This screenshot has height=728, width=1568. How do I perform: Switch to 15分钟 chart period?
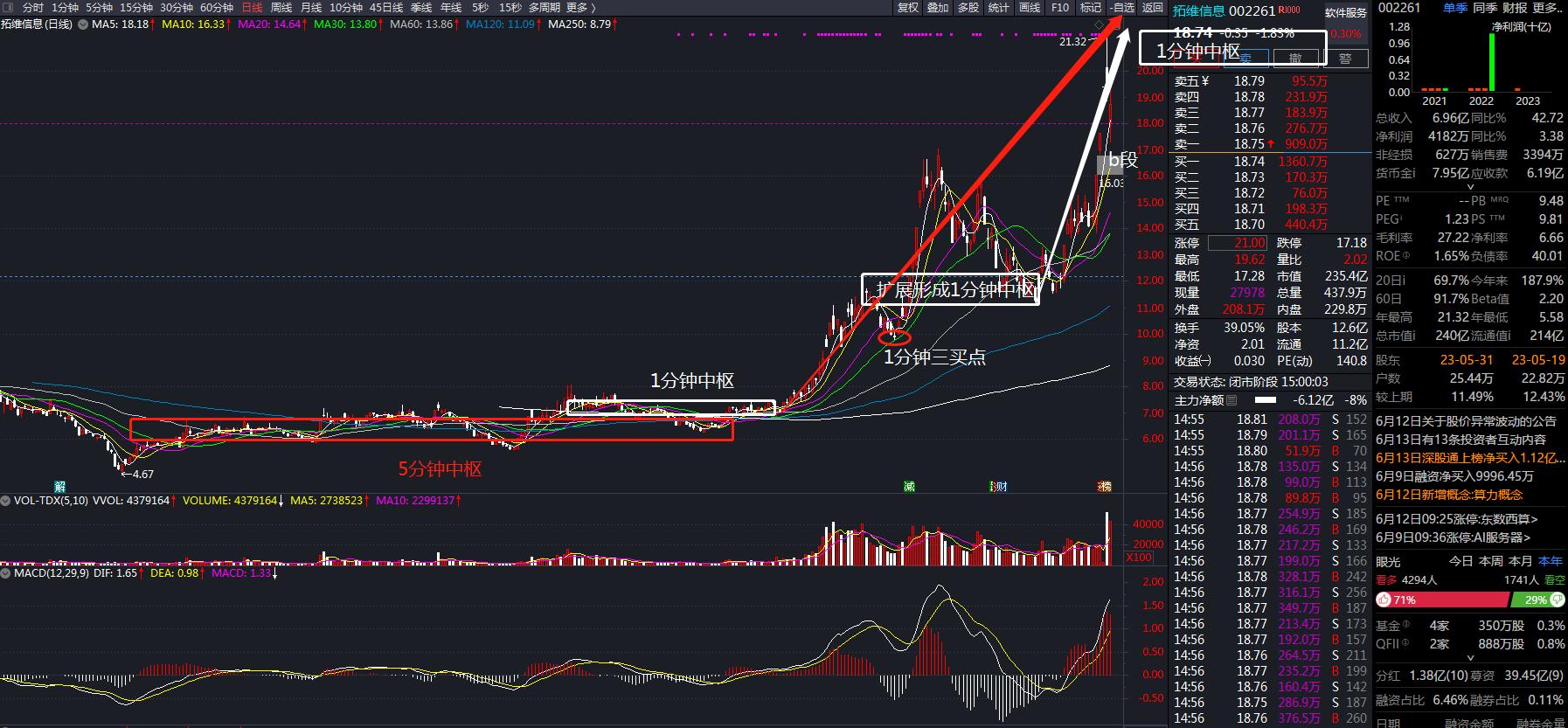click(136, 7)
